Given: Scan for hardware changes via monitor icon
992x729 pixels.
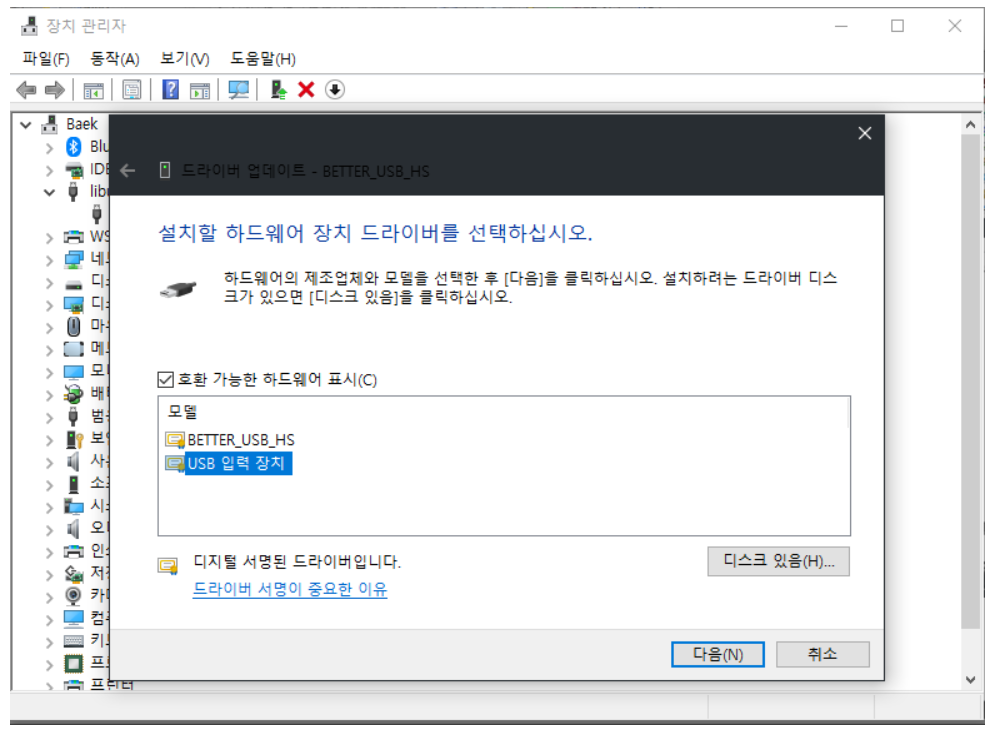Looking at the screenshot, I should 239,90.
